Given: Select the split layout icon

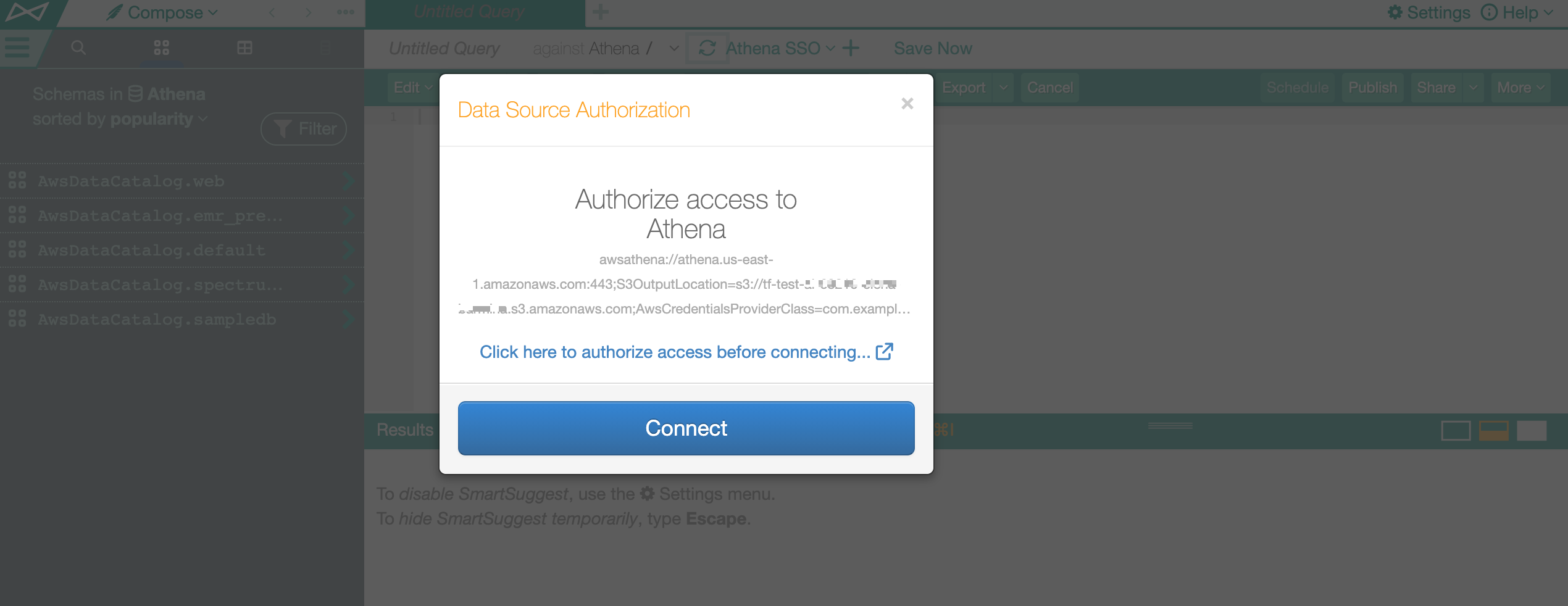Looking at the screenshot, I should point(1493,430).
